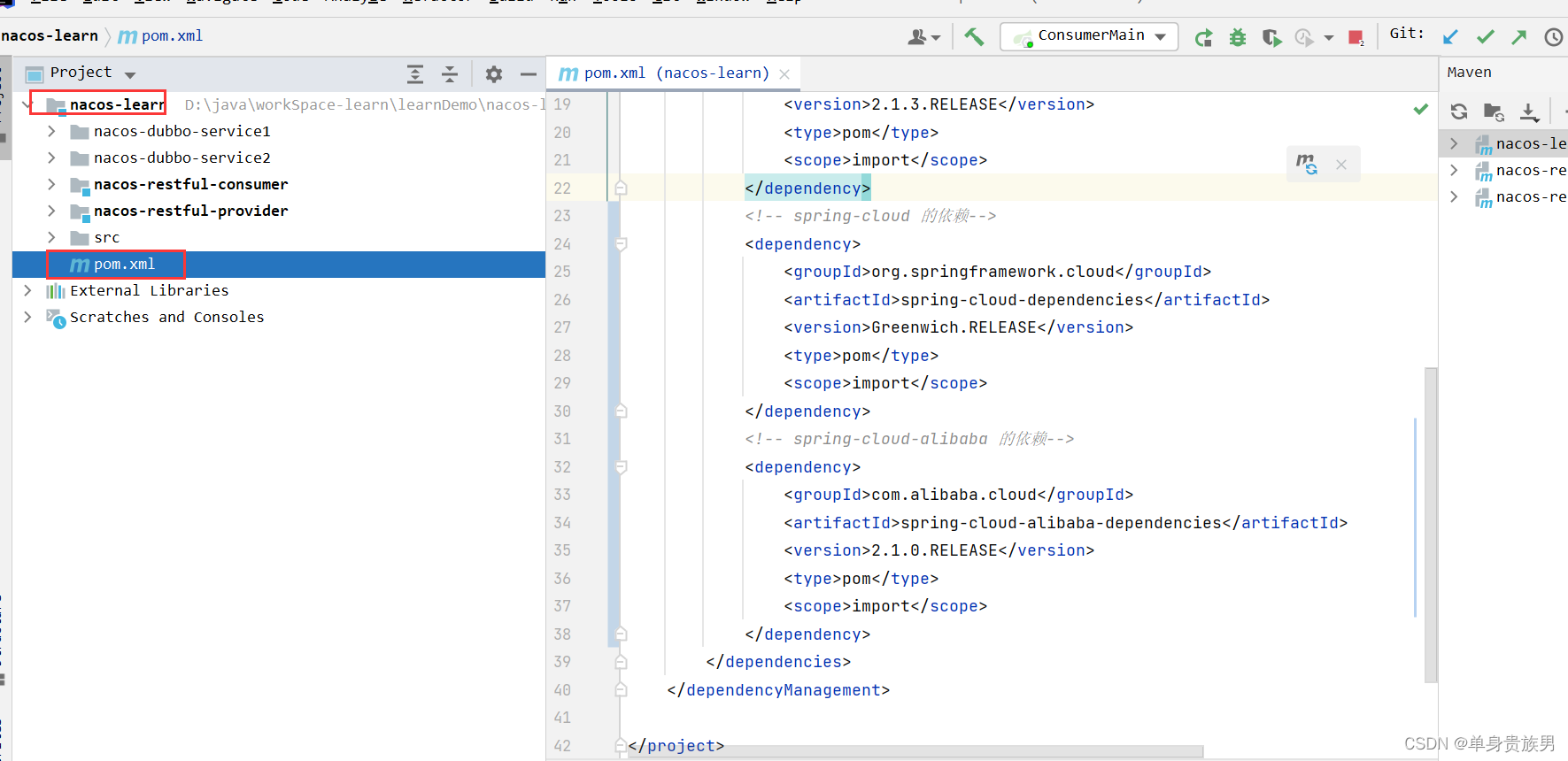Image resolution: width=1568 pixels, height=761 pixels.
Task: Click Maven tool window title
Action: tap(1469, 73)
